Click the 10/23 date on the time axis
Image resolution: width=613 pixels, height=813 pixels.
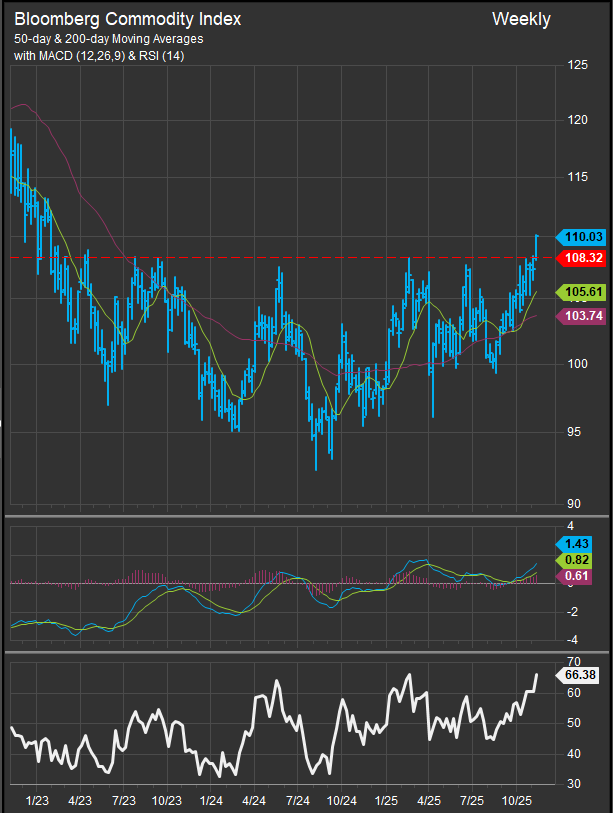click(x=166, y=801)
